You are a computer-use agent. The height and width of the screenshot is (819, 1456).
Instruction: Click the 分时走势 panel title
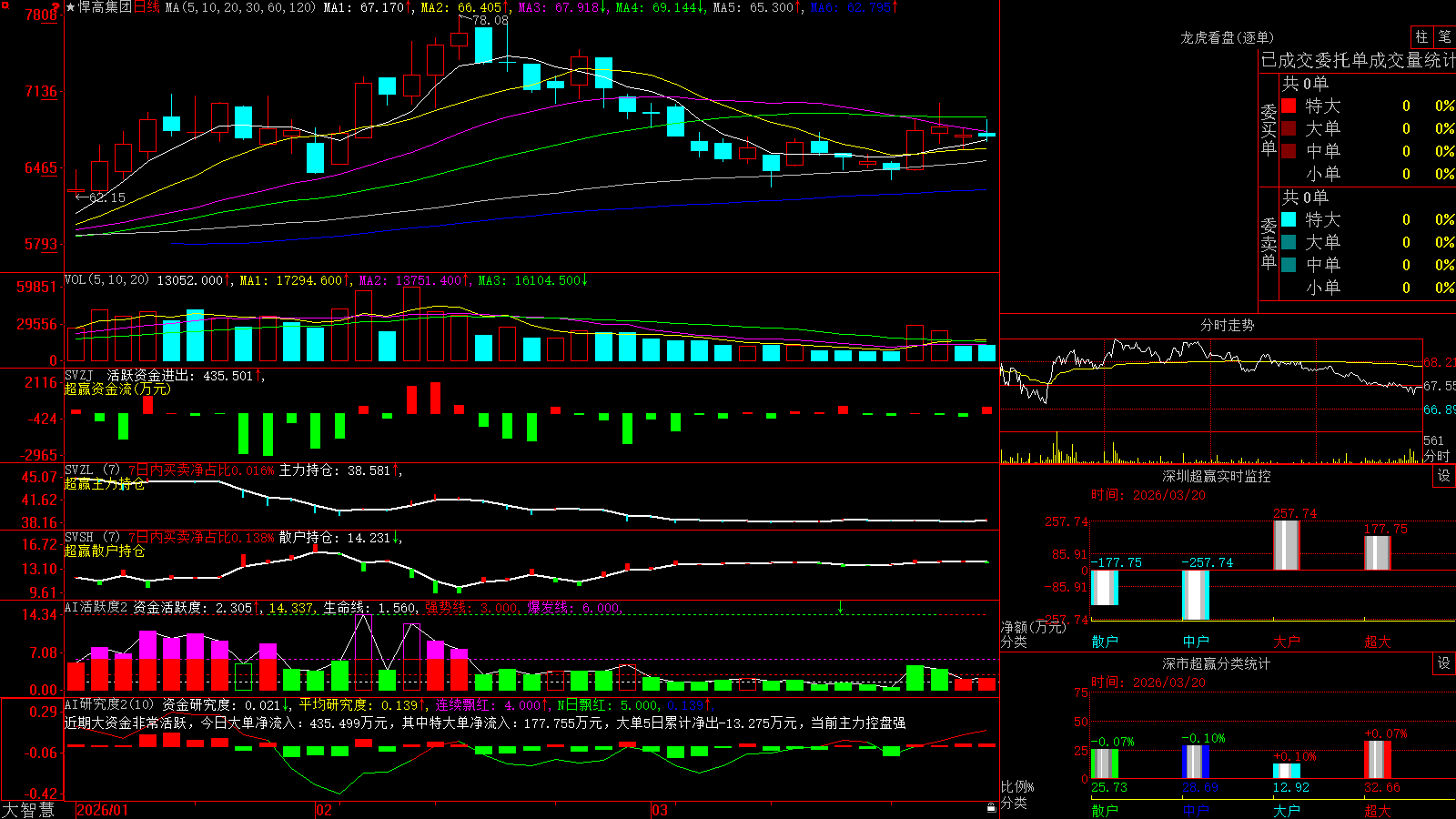pos(1228,325)
